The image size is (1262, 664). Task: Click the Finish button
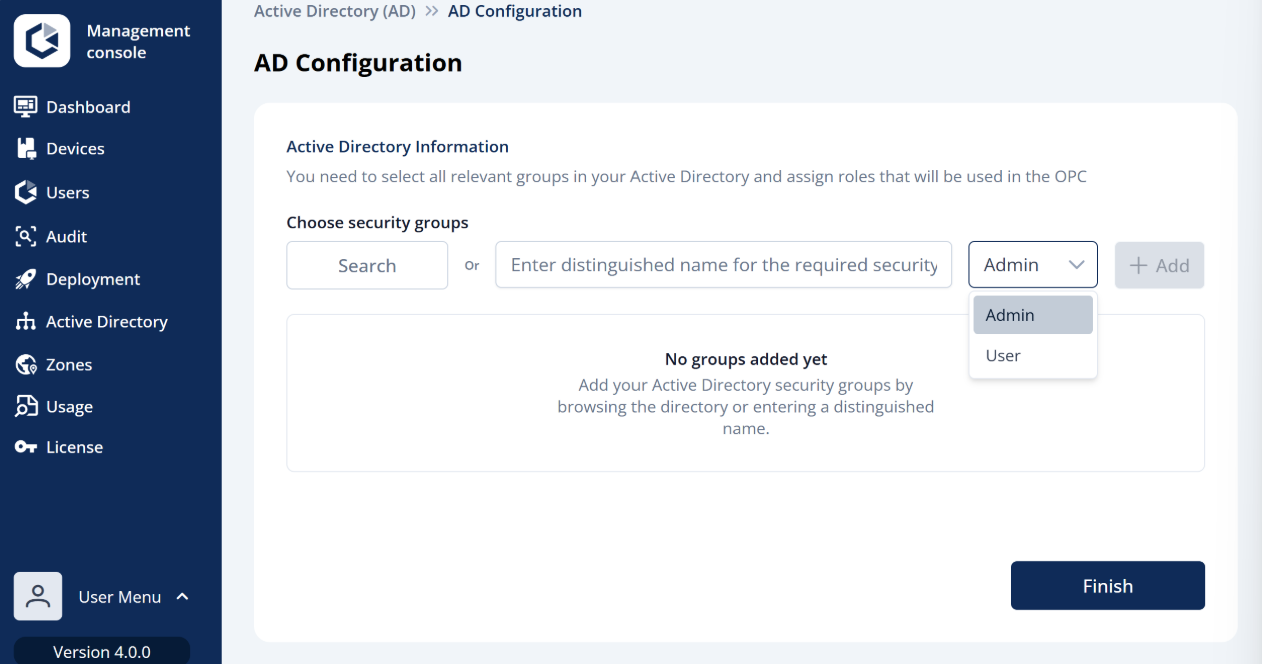point(1108,586)
